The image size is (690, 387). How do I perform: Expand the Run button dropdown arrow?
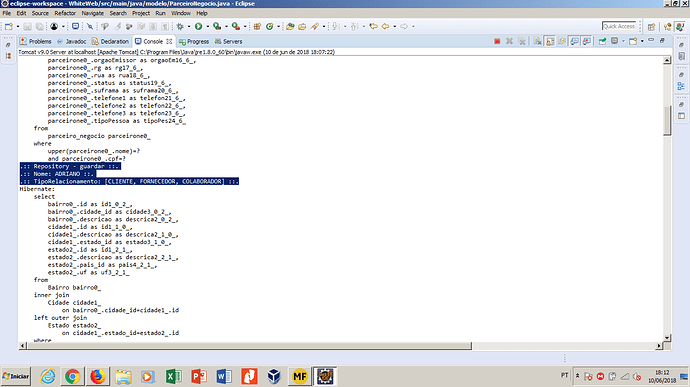(x=207, y=26)
